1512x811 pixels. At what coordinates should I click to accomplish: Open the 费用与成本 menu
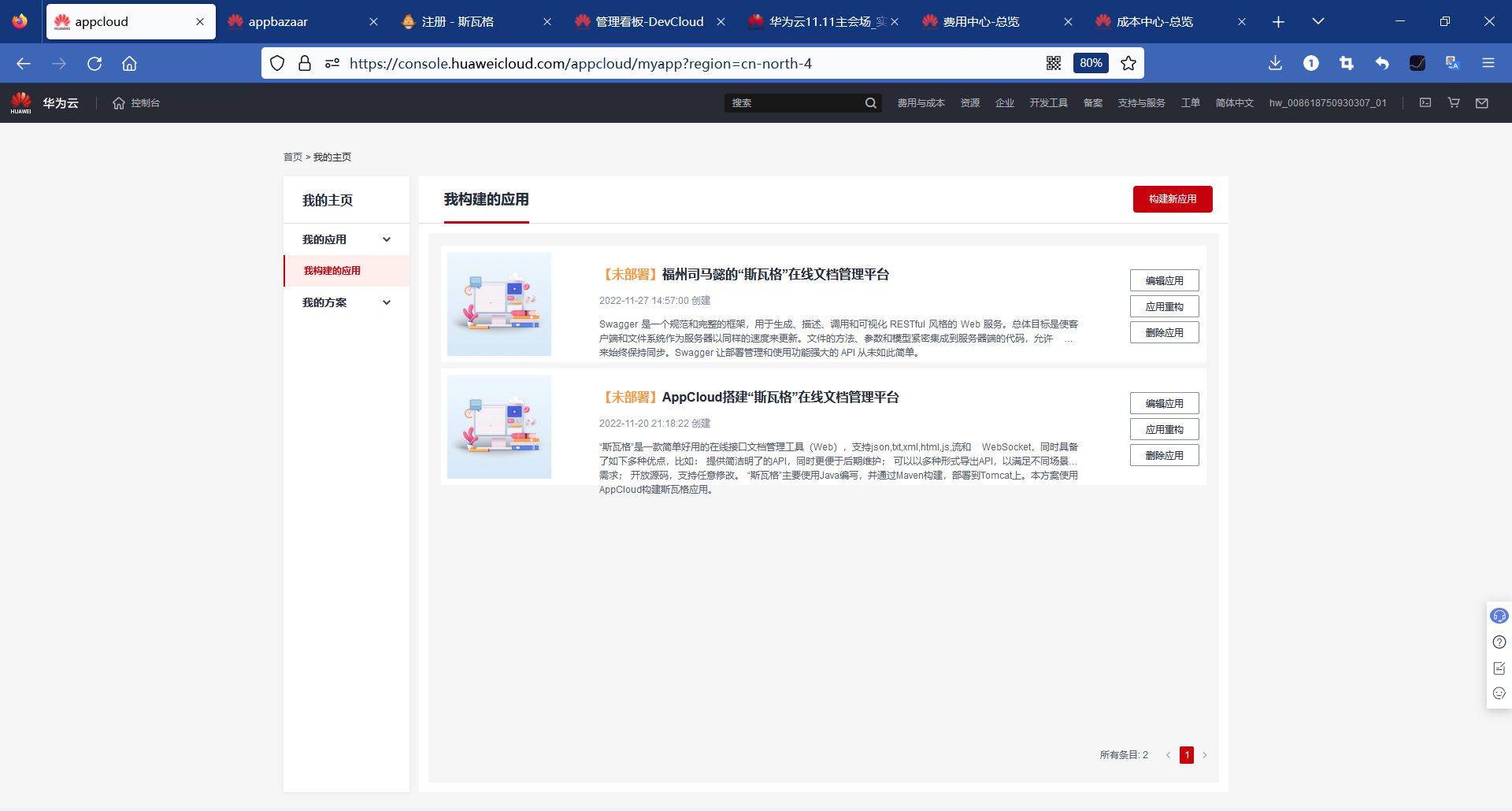[x=921, y=103]
